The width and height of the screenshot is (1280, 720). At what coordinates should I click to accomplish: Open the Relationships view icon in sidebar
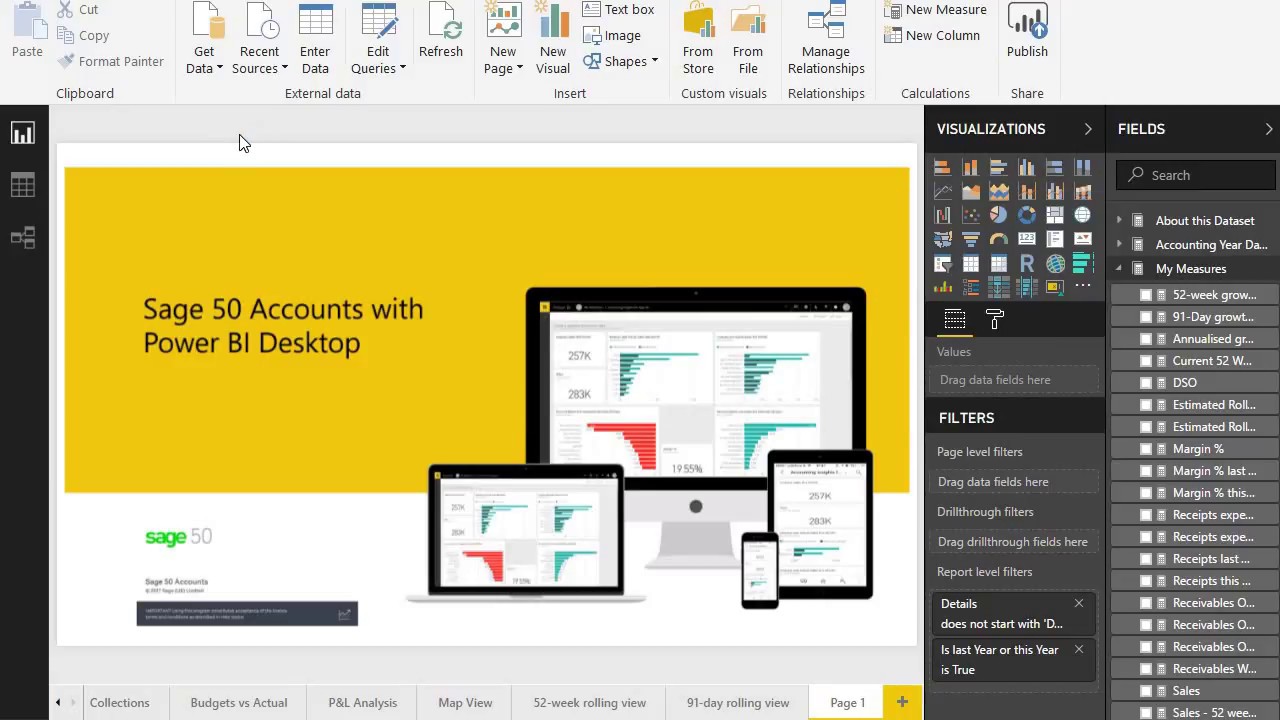pos(23,237)
